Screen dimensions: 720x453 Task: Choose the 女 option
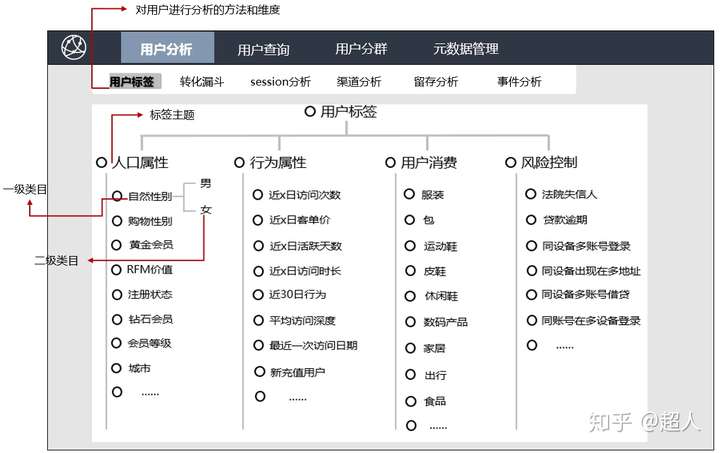pyautogui.click(x=205, y=210)
